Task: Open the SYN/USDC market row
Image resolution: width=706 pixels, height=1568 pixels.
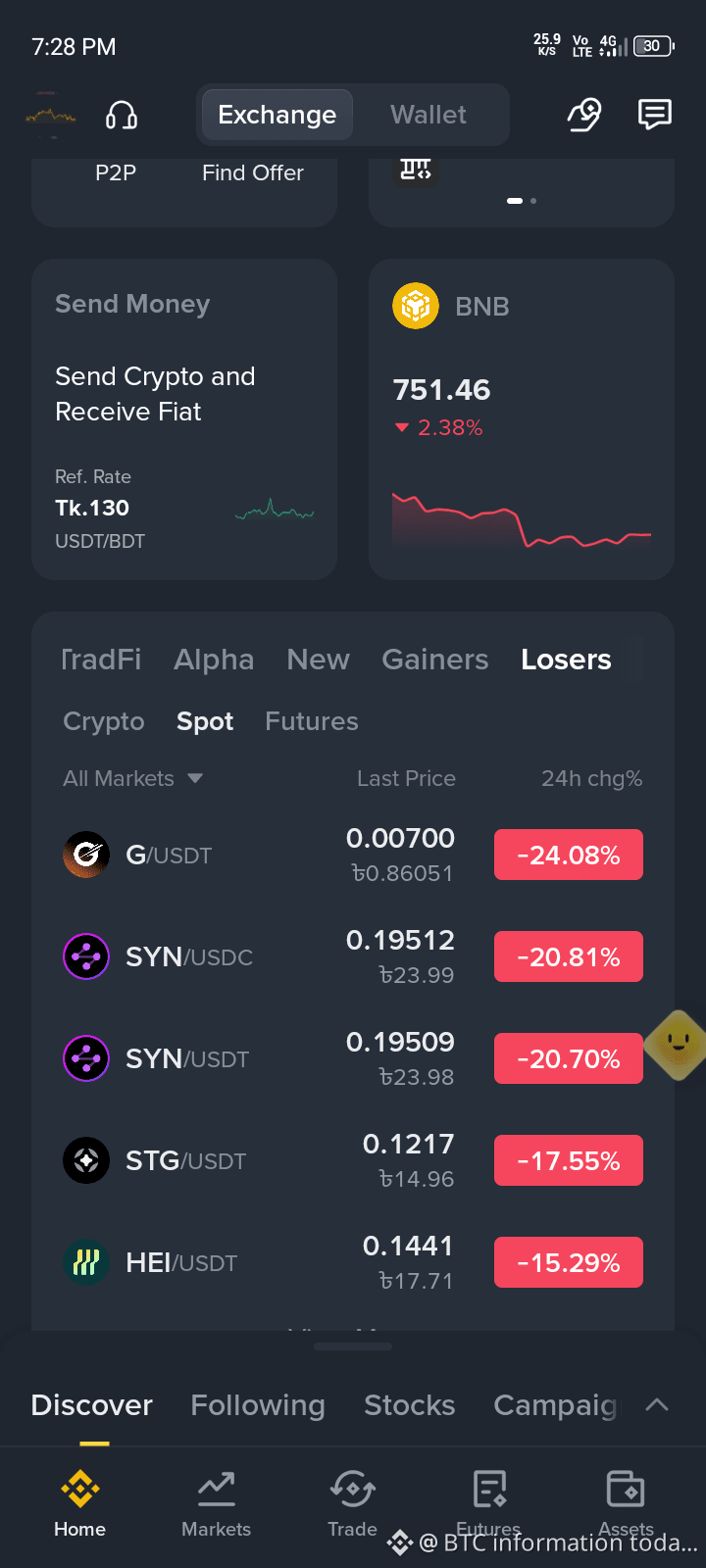Action: (x=353, y=956)
